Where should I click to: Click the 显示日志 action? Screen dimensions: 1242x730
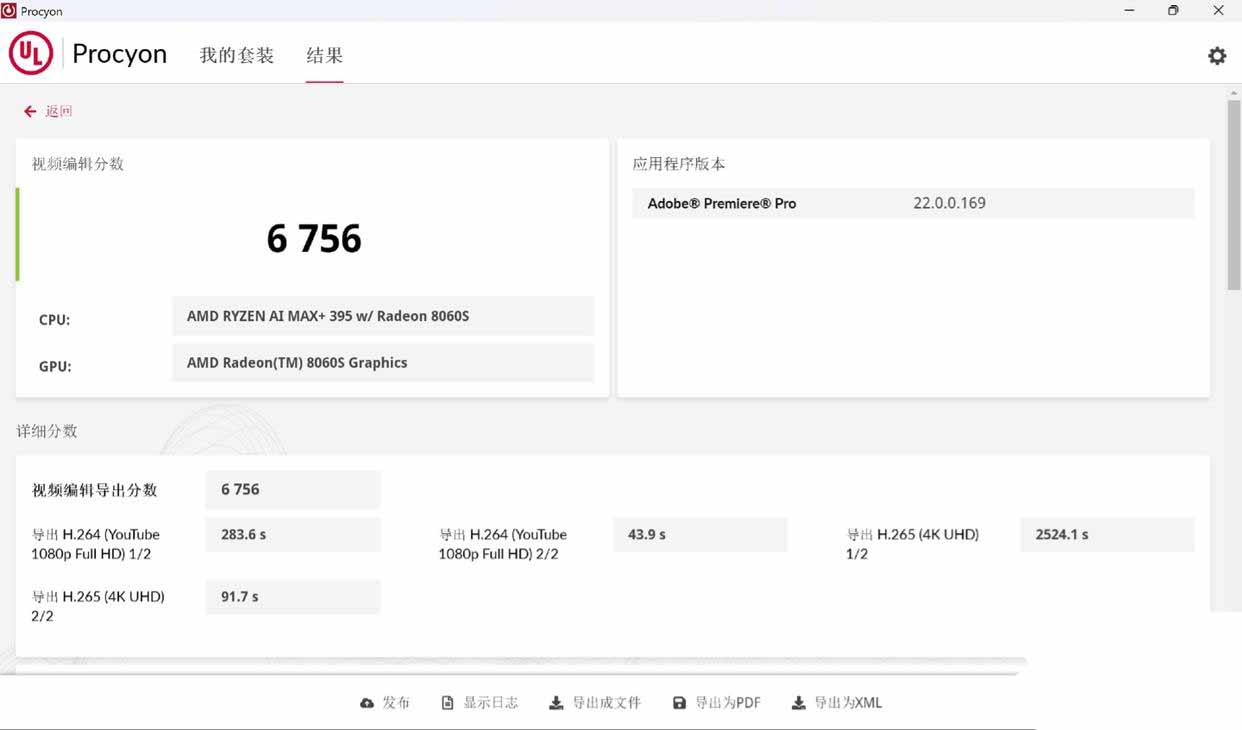point(491,702)
